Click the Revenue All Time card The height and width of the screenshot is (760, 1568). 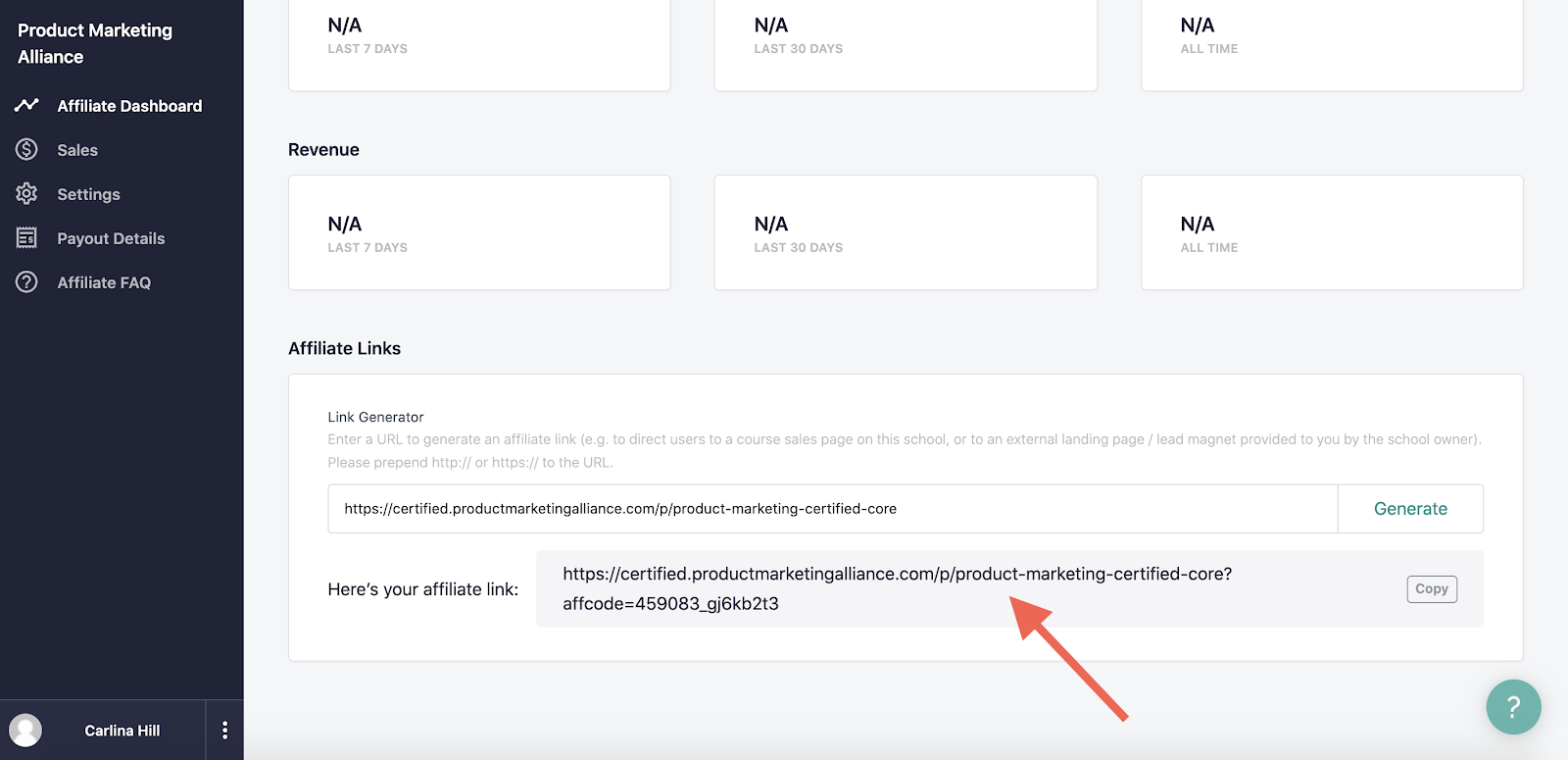coord(1332,232)
